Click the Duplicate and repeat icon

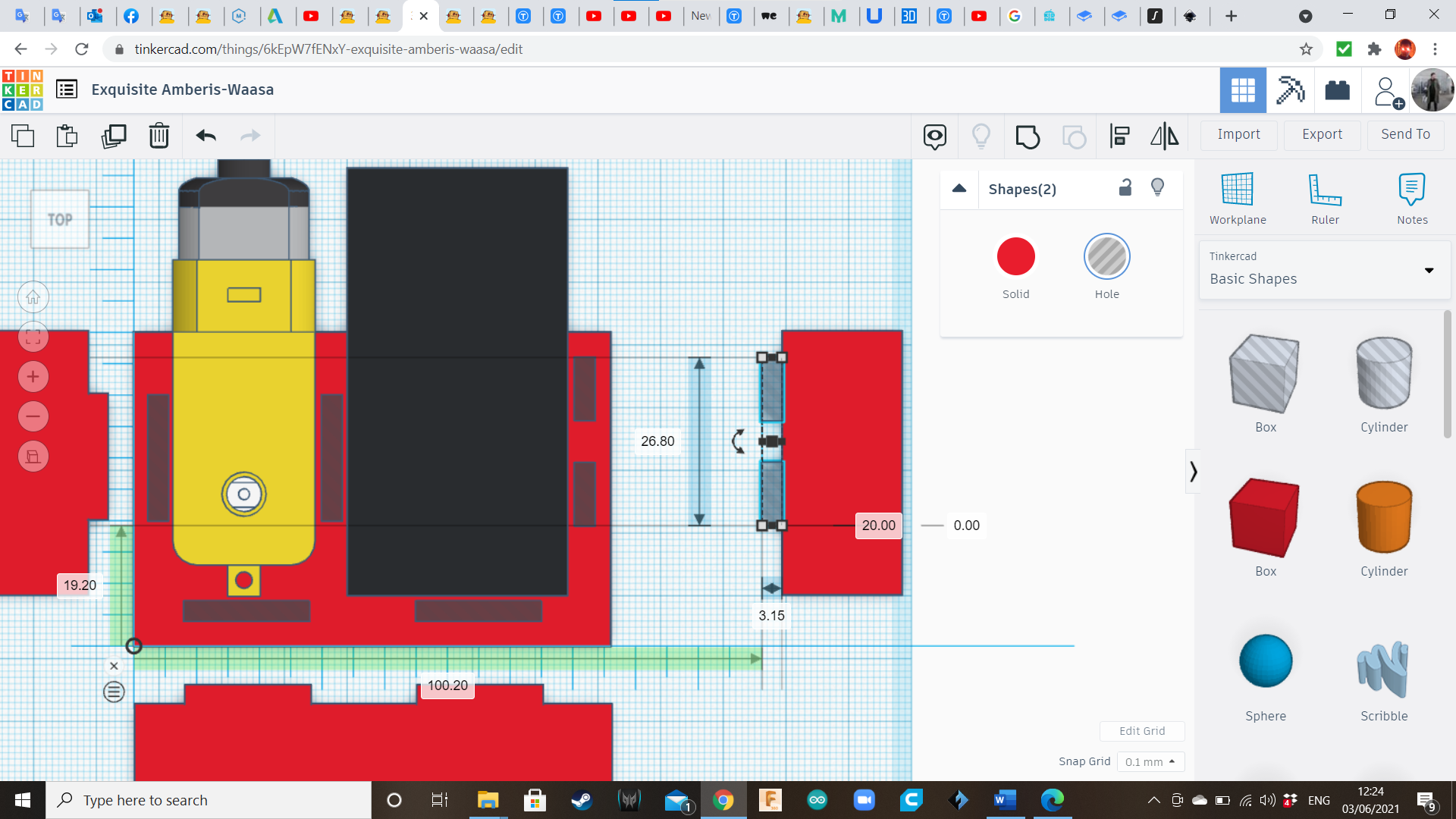coord(114,136)
